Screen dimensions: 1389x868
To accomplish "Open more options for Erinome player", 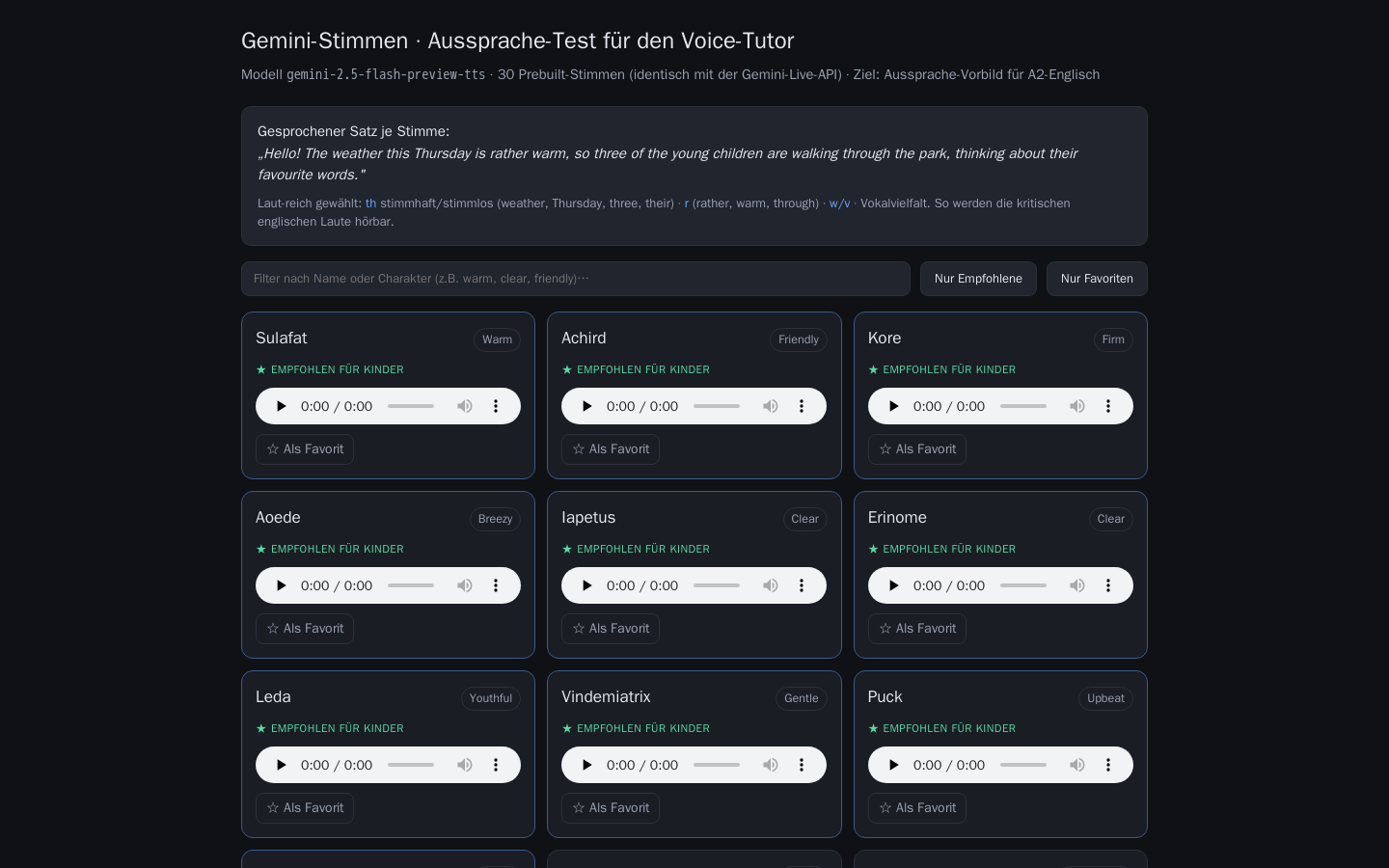I will click(1108, 585).
